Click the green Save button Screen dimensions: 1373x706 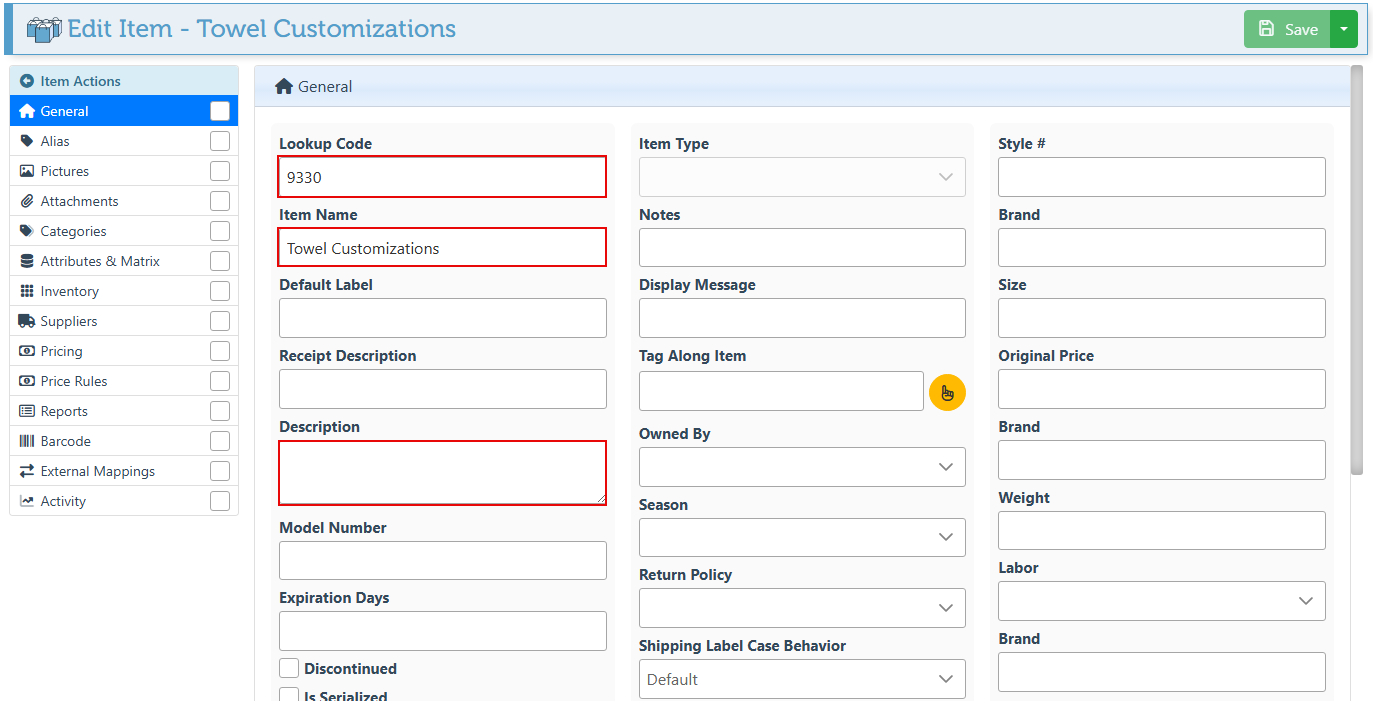(1288, 29)
